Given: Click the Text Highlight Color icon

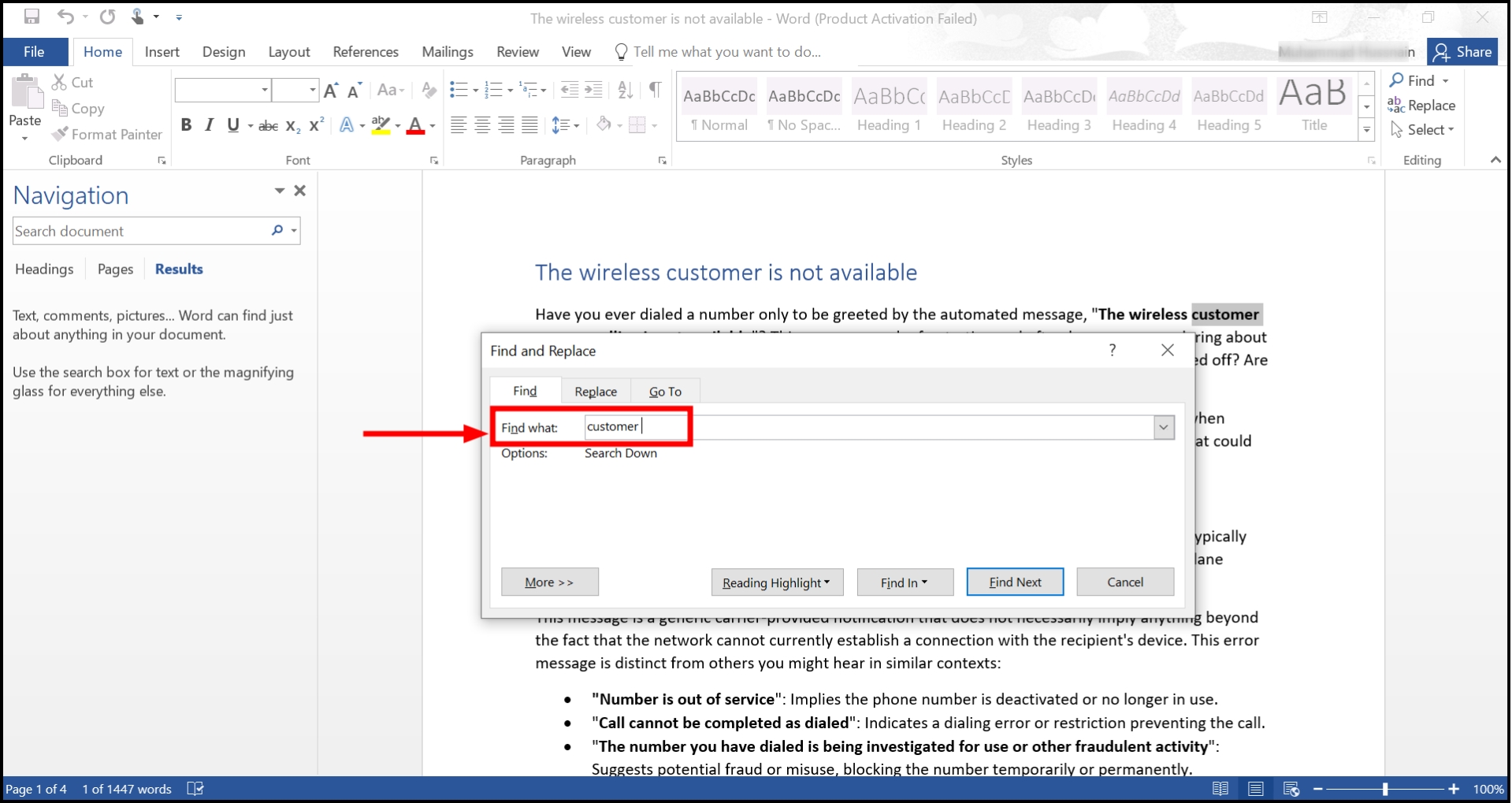Looking at the screenshot, I should point(381,125).
